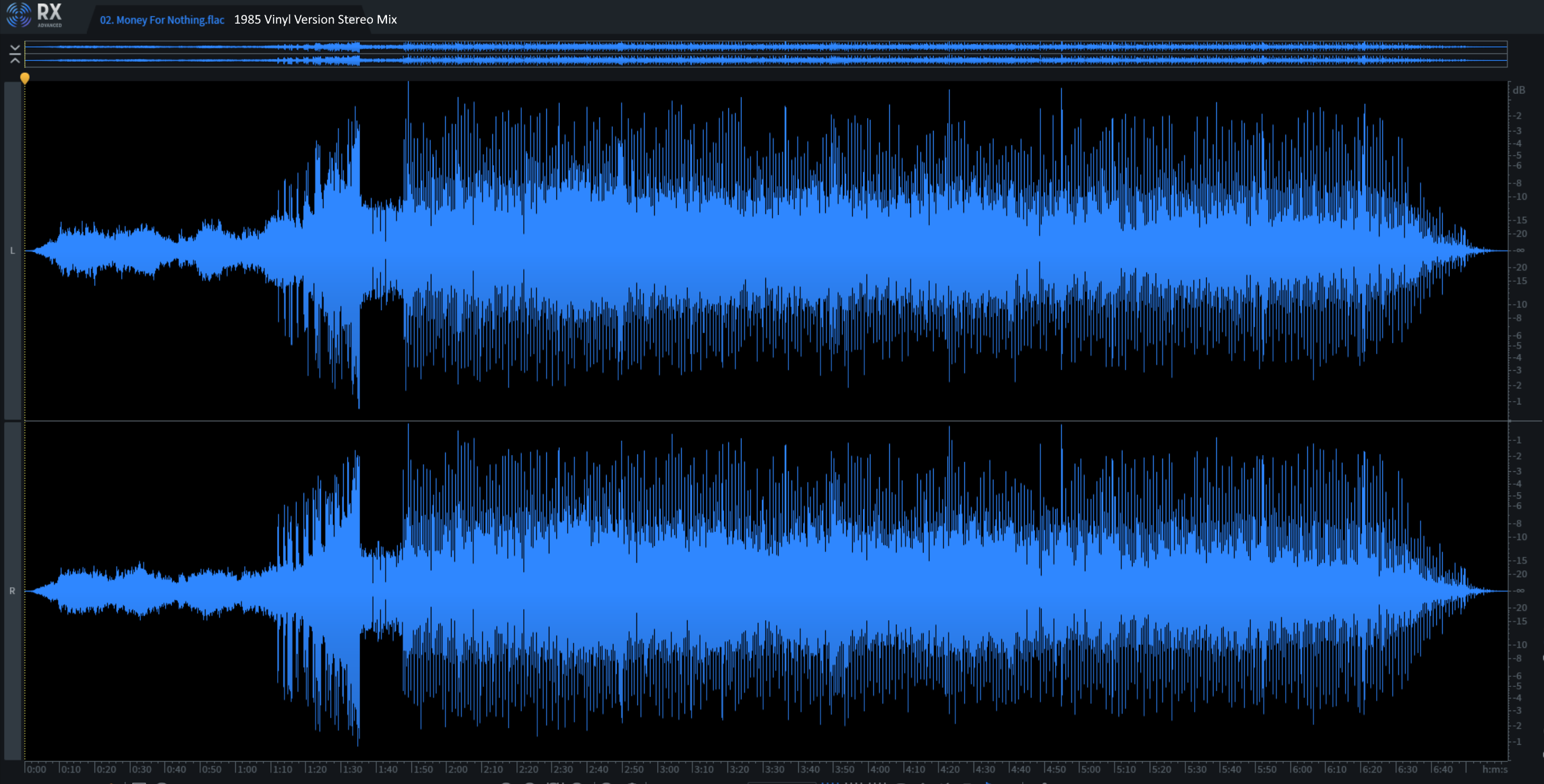Click the RX Advanced logo
The image size is (1544, 784).
click(34, 15)
